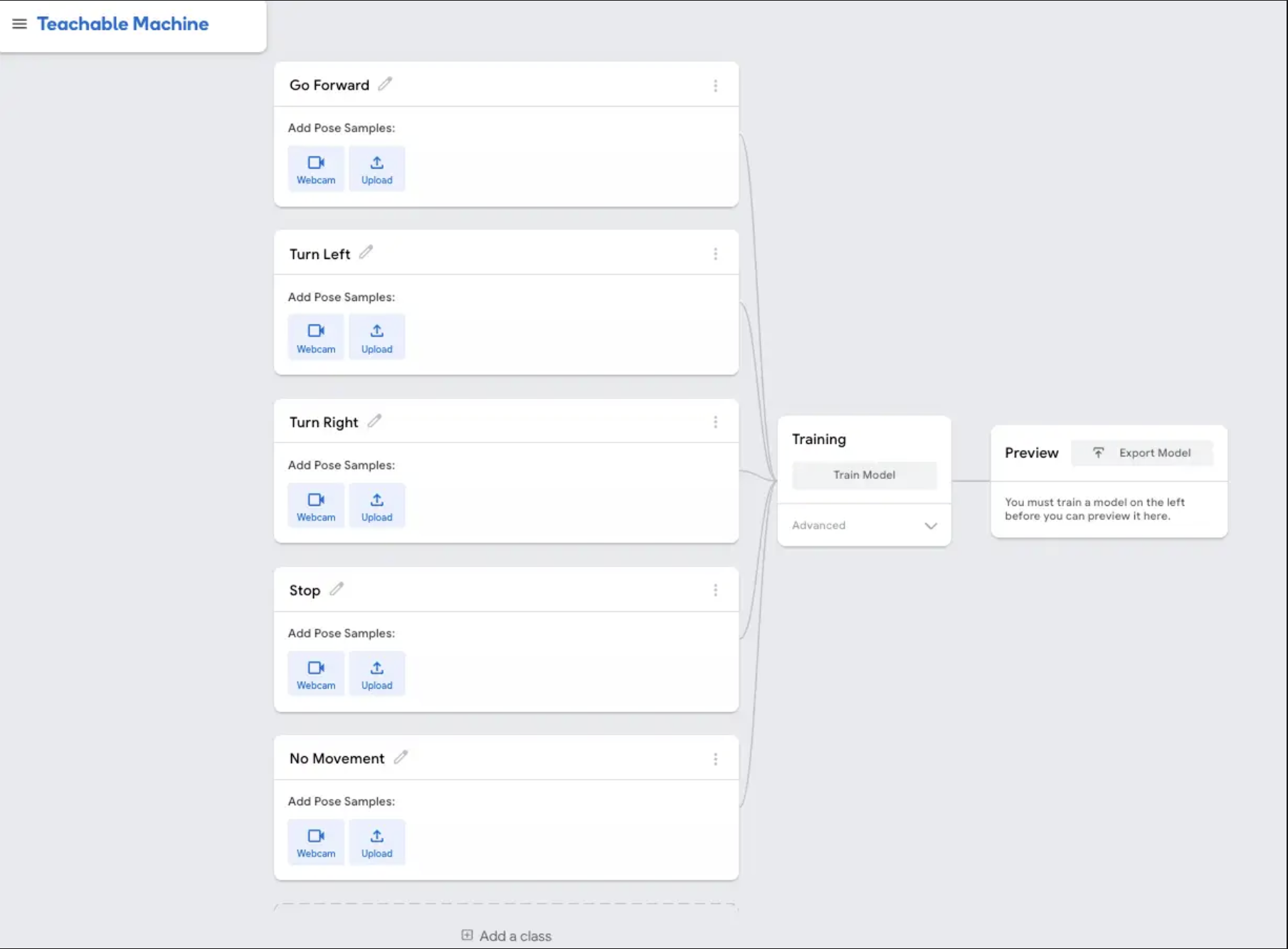Open the Go Forward class options menu
The height and width of the screenshot is (949, 1288).
coord(715,86)
